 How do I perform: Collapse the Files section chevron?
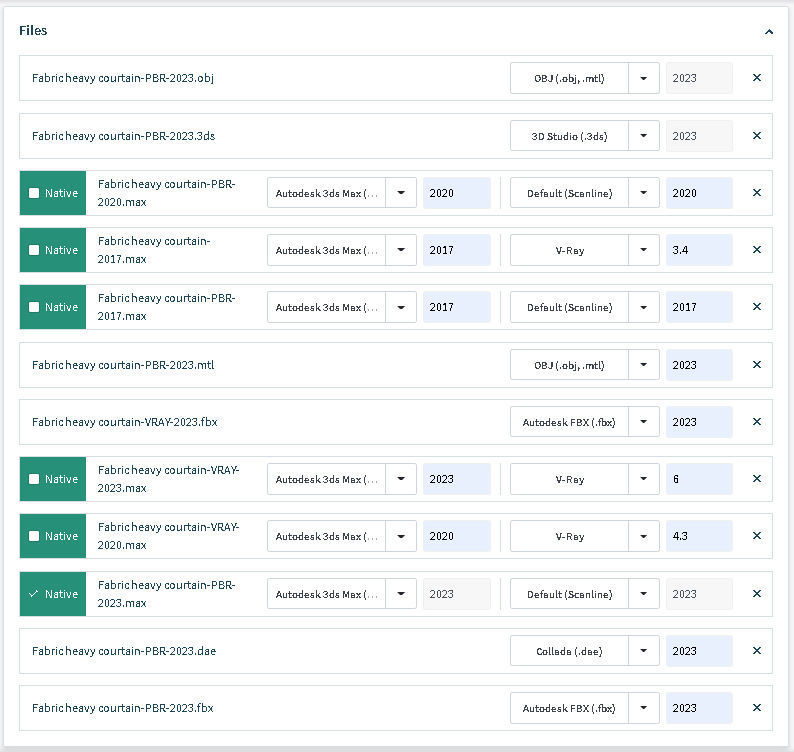(x=768, y=31)
